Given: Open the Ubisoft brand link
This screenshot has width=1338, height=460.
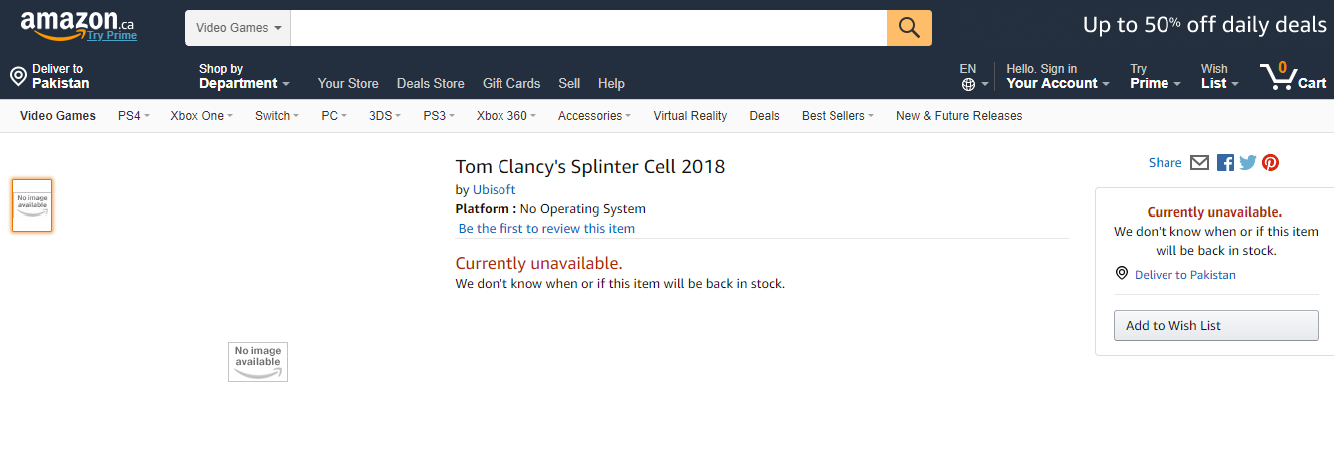Looking at the screenshot, I should pos(494,189).
